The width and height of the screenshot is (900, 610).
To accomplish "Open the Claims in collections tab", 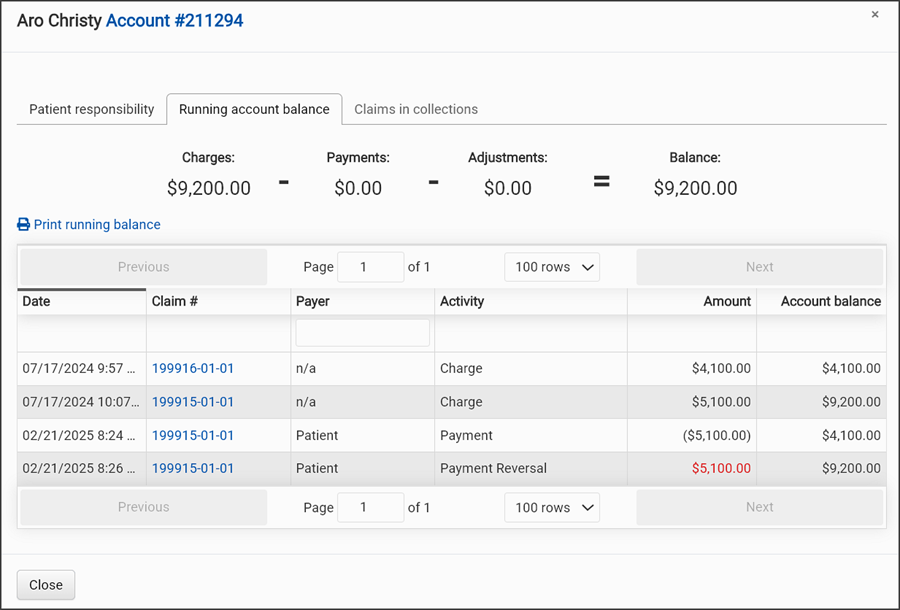I will tap(416, 109).
